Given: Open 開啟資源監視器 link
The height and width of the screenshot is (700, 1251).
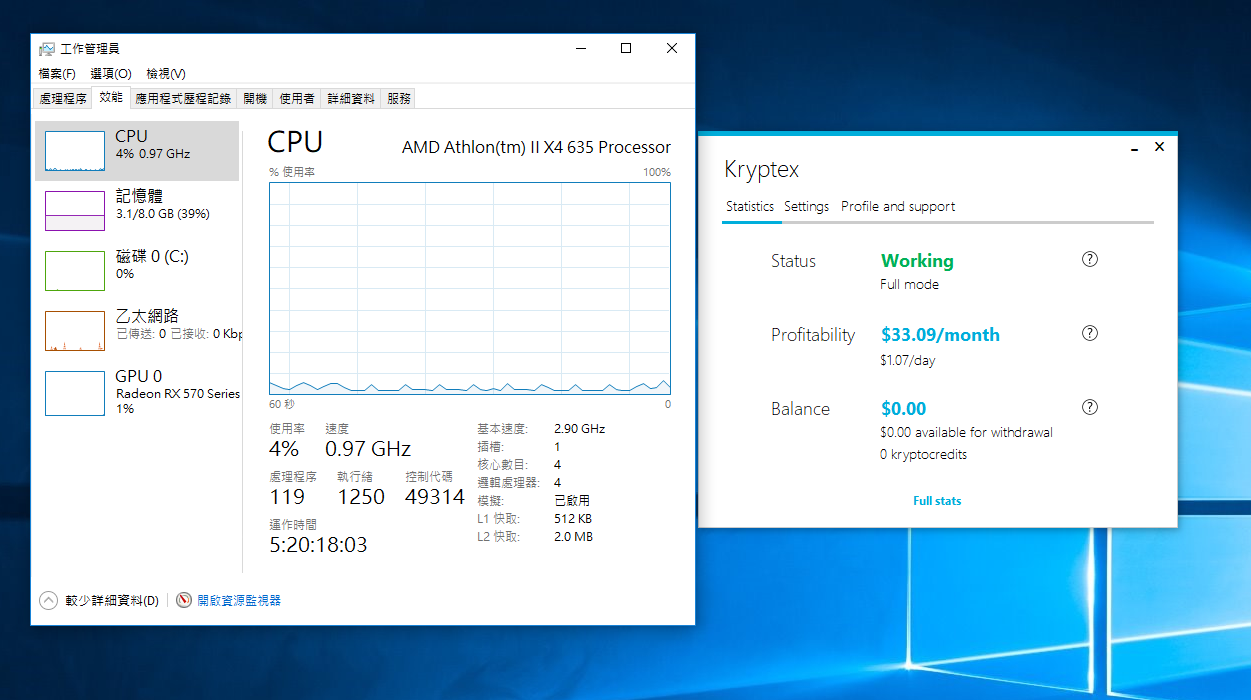Looking at the screenshot, I should pos(239,600).
